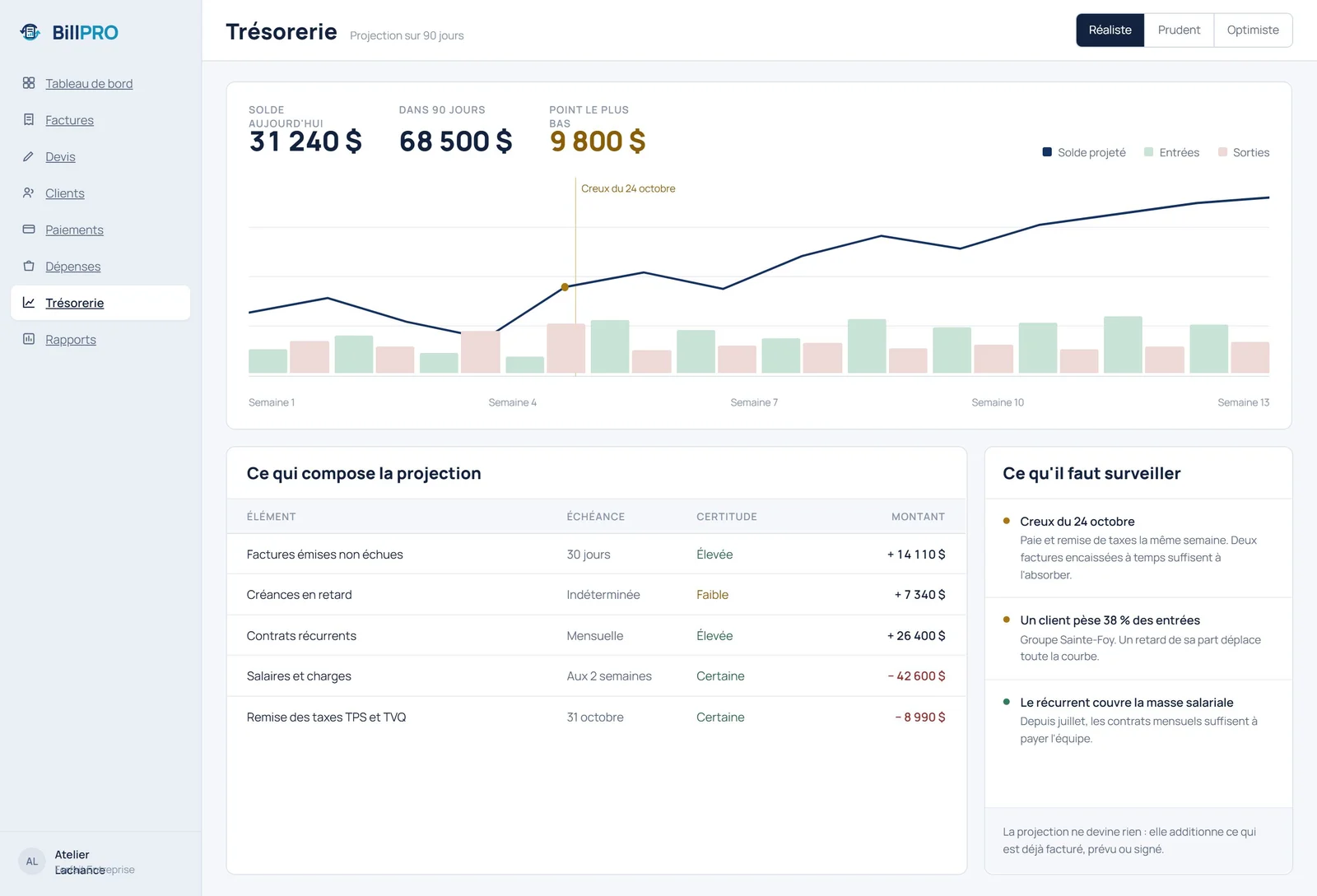Image resolution: width=1317 pixels, height=896 pixels.
Task: Click the Salaires et charges row label
Action: [299, 676]
